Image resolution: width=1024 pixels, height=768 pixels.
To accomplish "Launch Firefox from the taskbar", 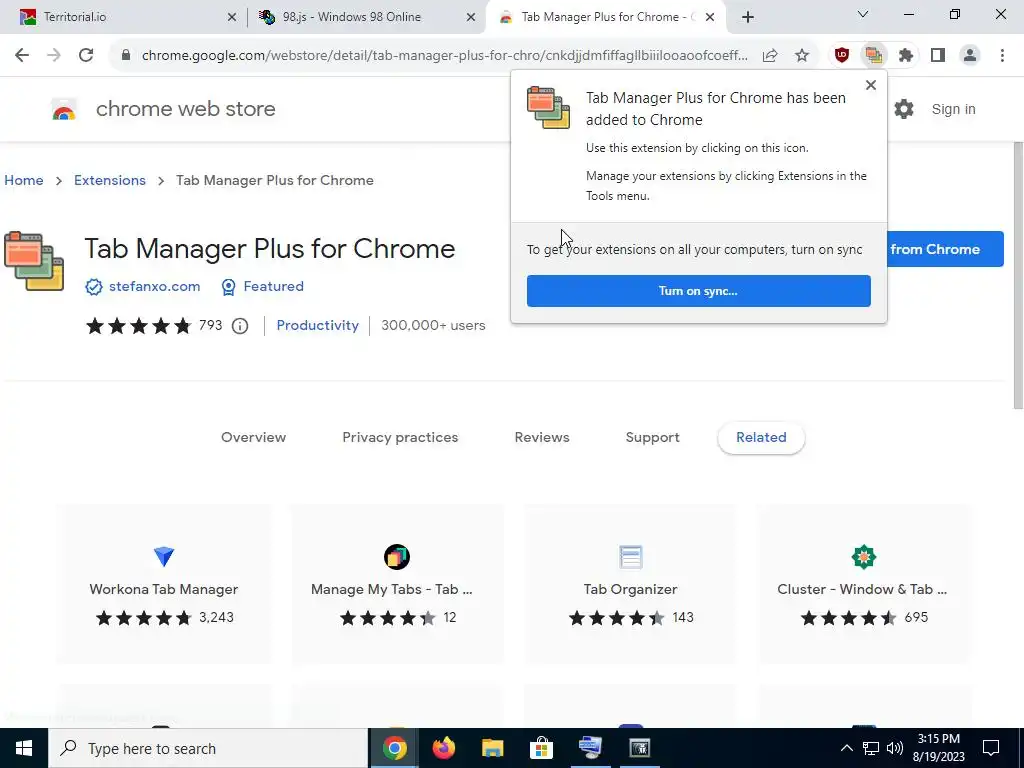I will tap(443, 748).
